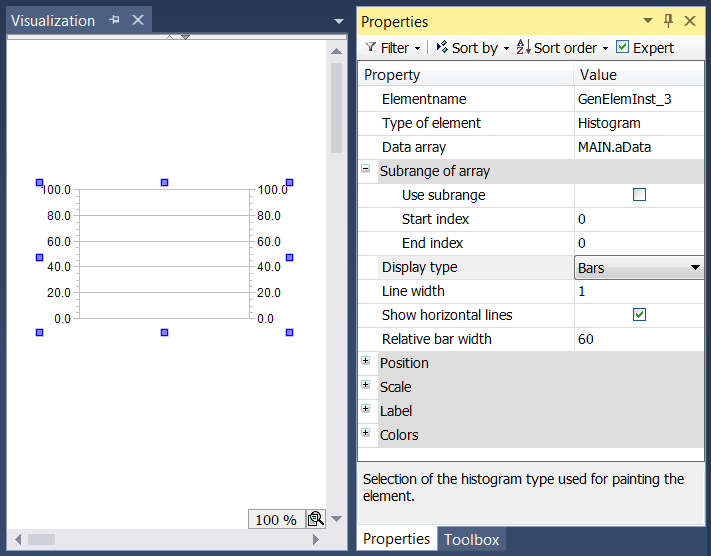Close the Properties panel
The image size is (711, 556).
tap(690, 21)
